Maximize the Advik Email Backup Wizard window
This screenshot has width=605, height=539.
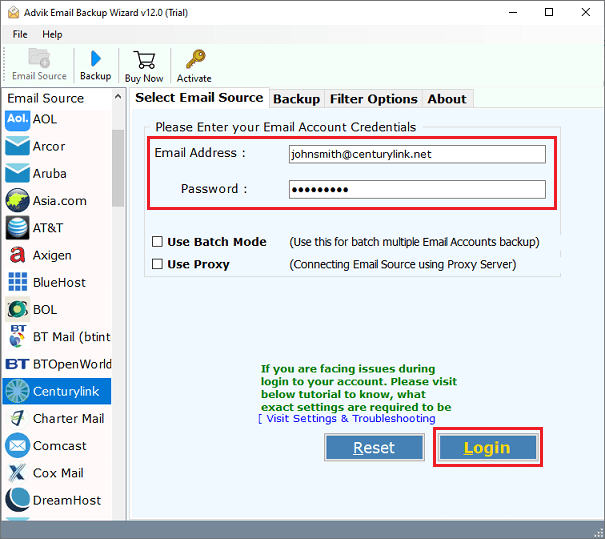549,12
